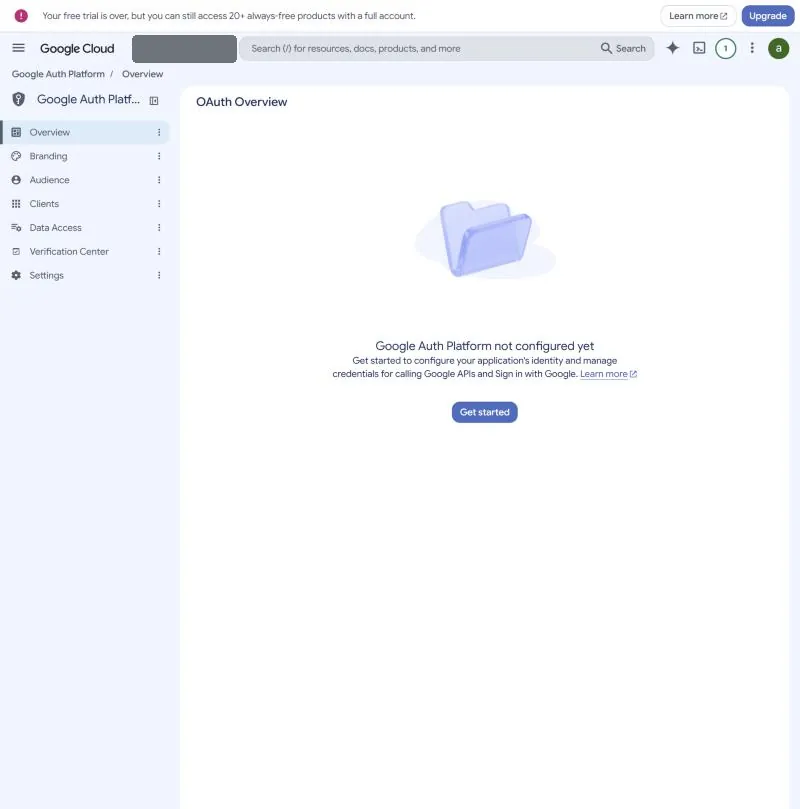800x809 pixels.
Task: Click 'Google Auth Platform not configured yet' text
Action: [x=484, y=346]
